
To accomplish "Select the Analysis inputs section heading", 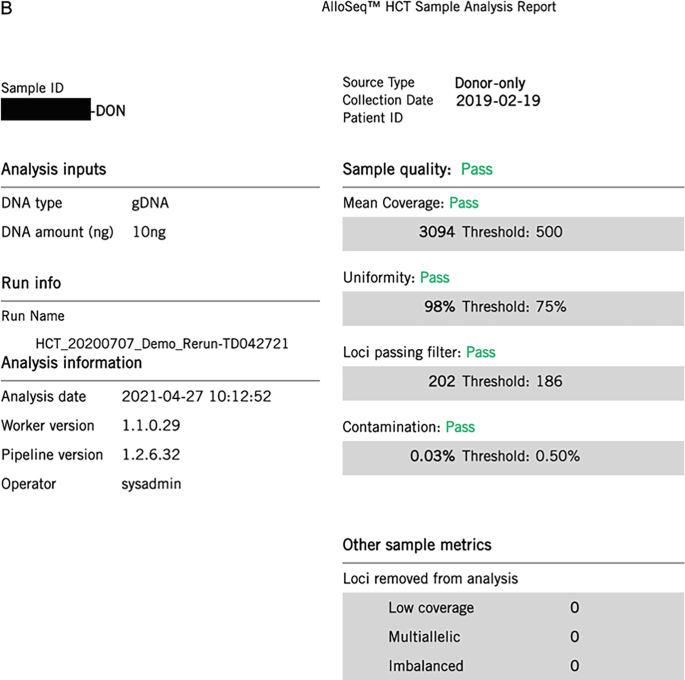I will (x=54, y=170).
